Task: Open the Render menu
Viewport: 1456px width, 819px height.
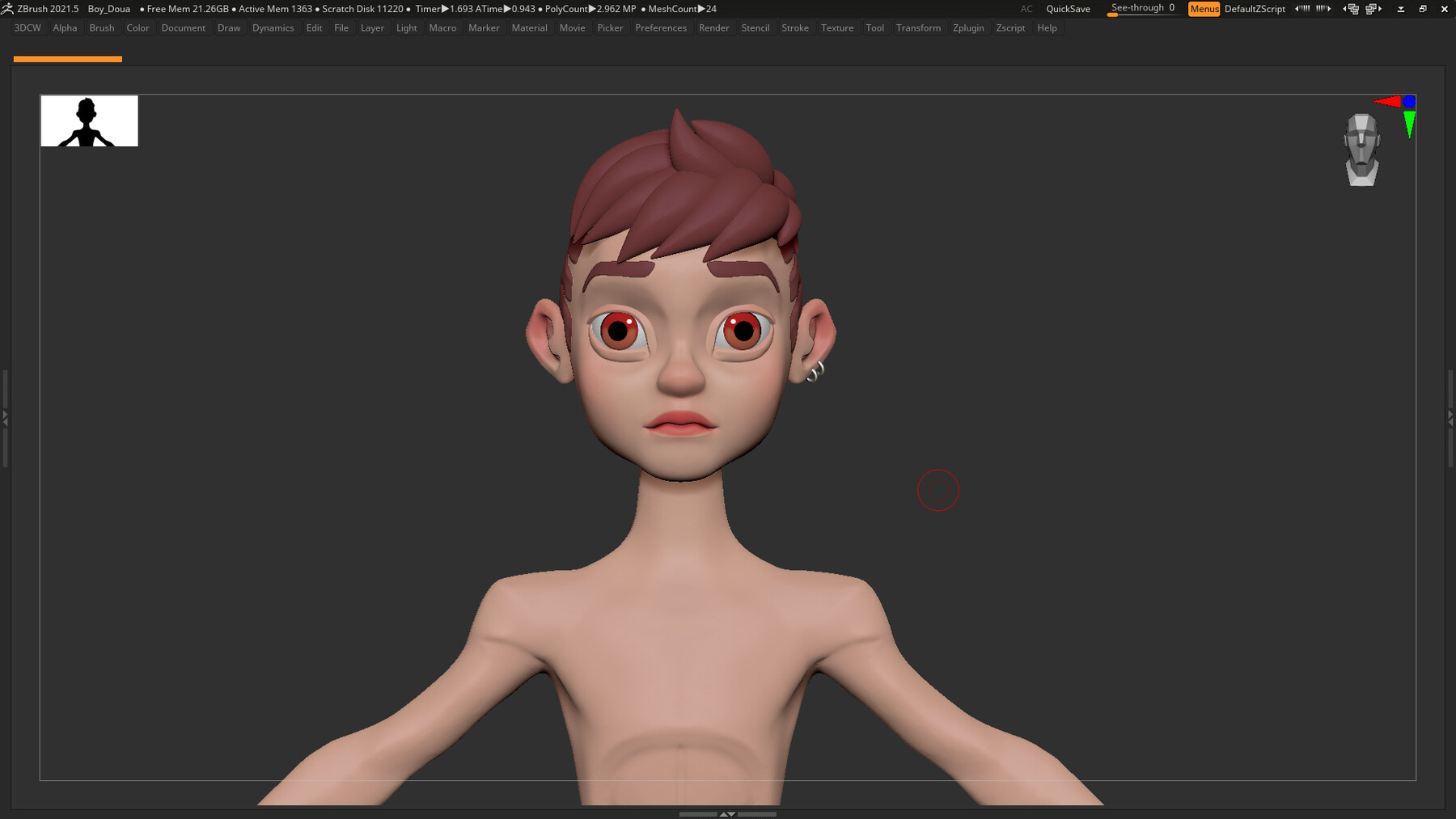Action: tap(714, 28)
